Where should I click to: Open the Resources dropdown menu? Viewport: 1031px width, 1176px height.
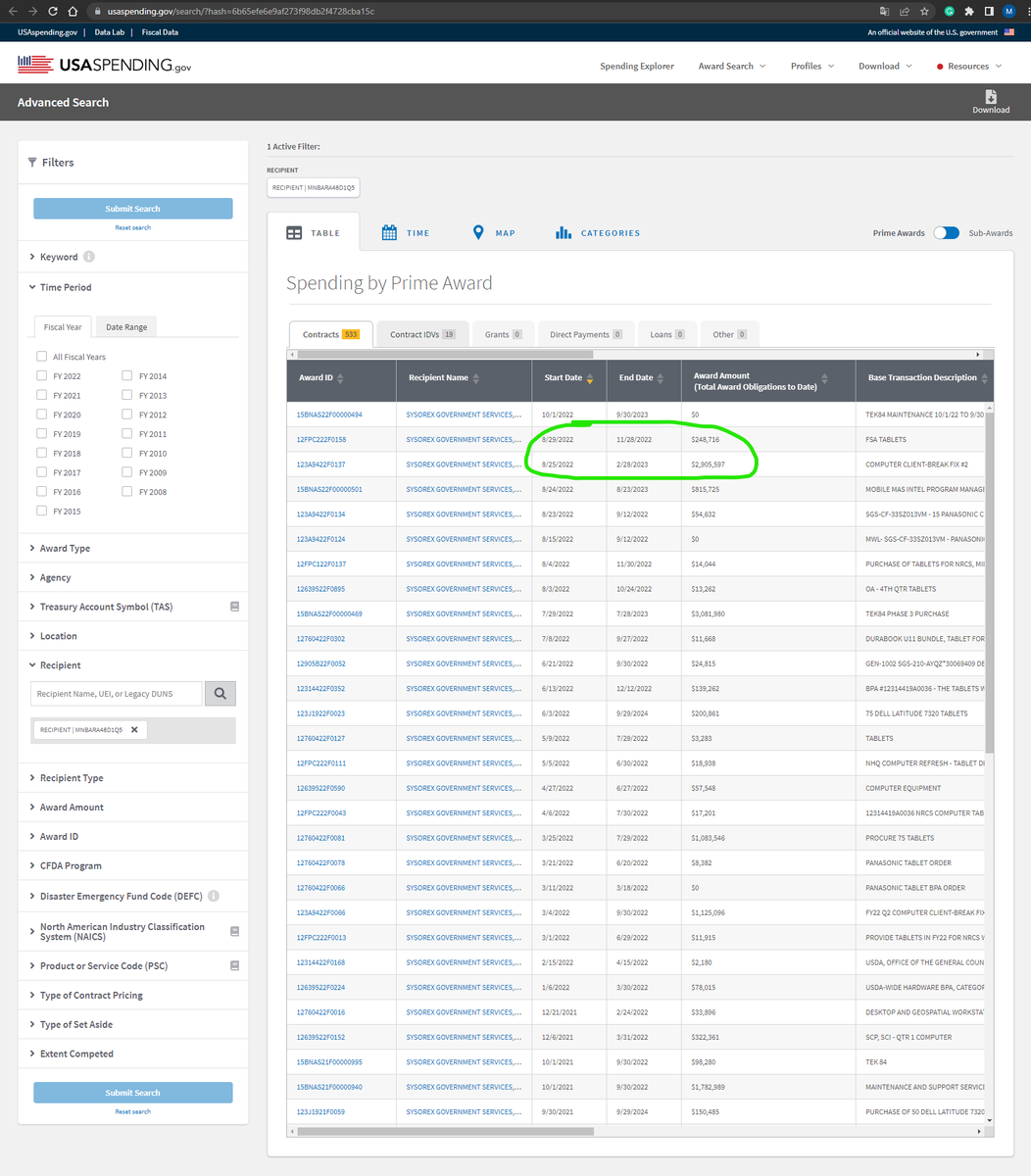[x=969, y=66]
